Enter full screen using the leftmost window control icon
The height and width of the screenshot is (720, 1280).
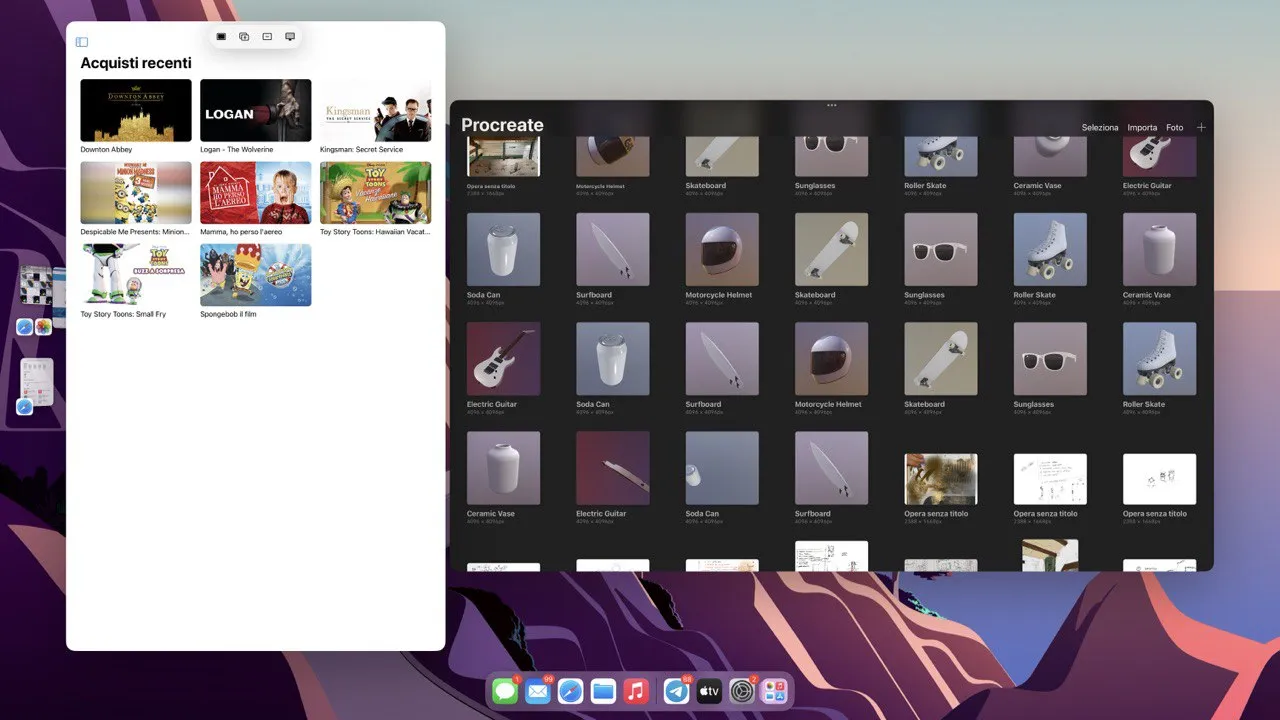(219, 36)
